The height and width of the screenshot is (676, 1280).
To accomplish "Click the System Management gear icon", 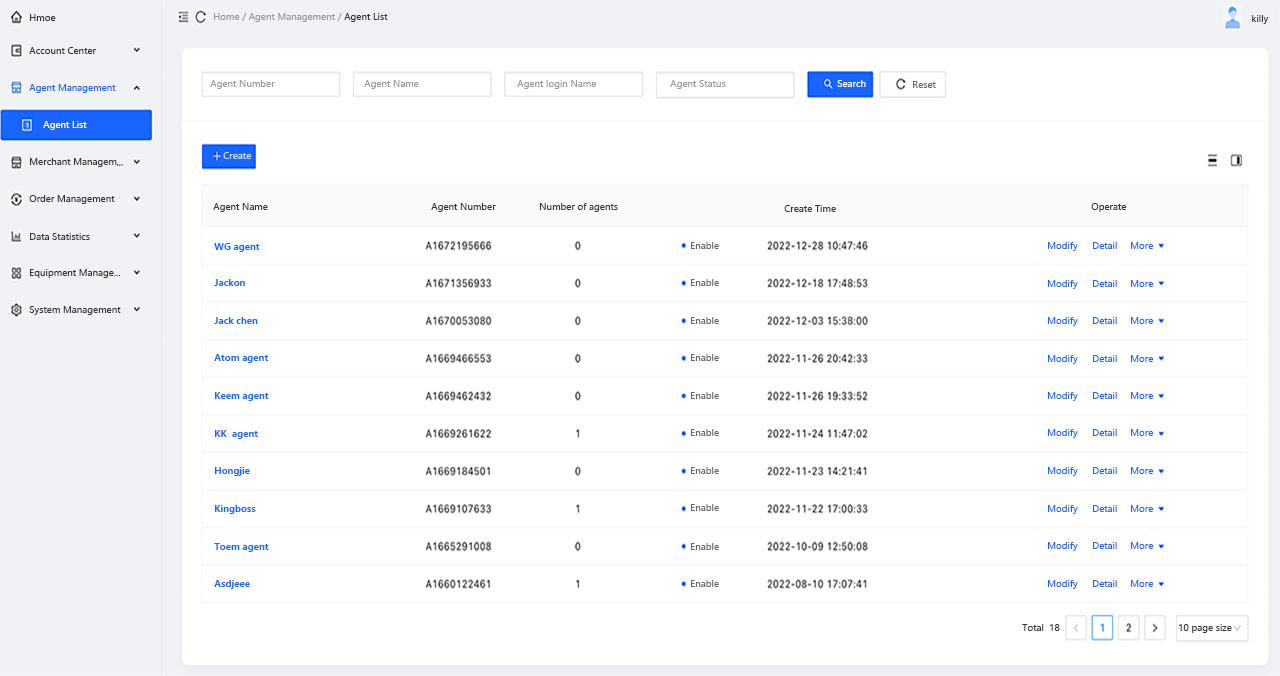I will 16,310.
